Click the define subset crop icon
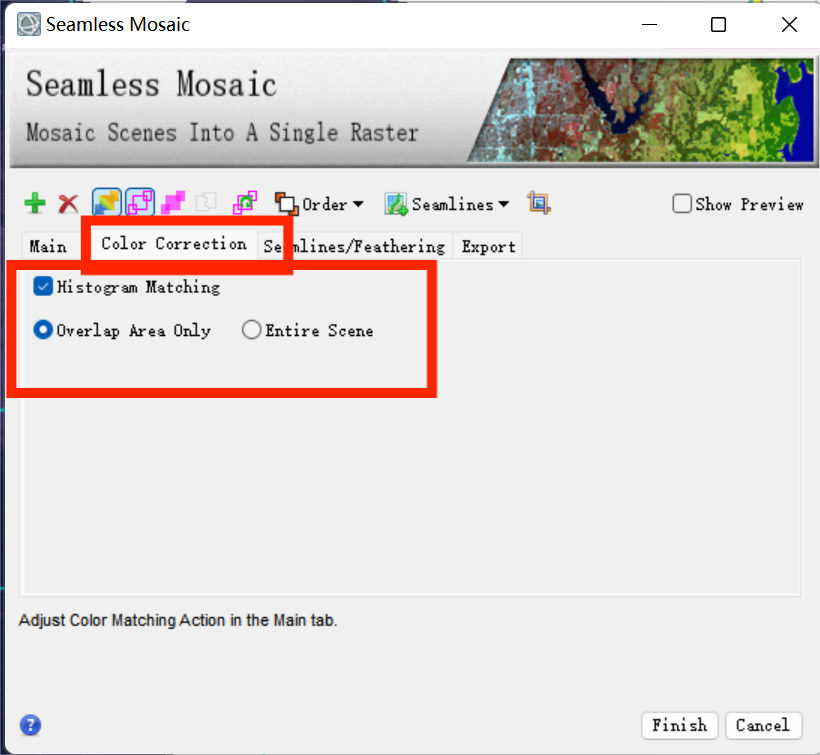The height and width of the screenshot is (755, 820). (539, 203)
